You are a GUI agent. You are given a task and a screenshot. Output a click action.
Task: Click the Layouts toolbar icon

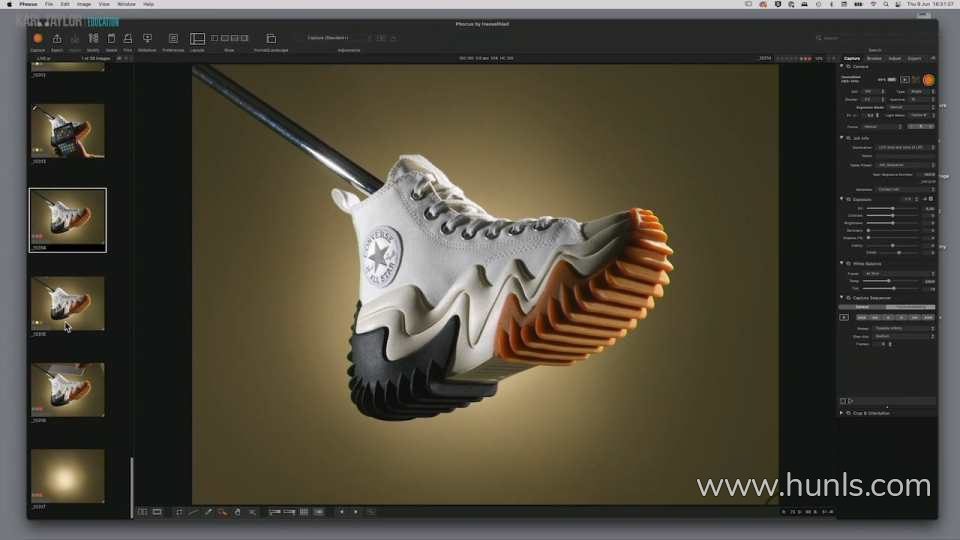coord(197,39)
